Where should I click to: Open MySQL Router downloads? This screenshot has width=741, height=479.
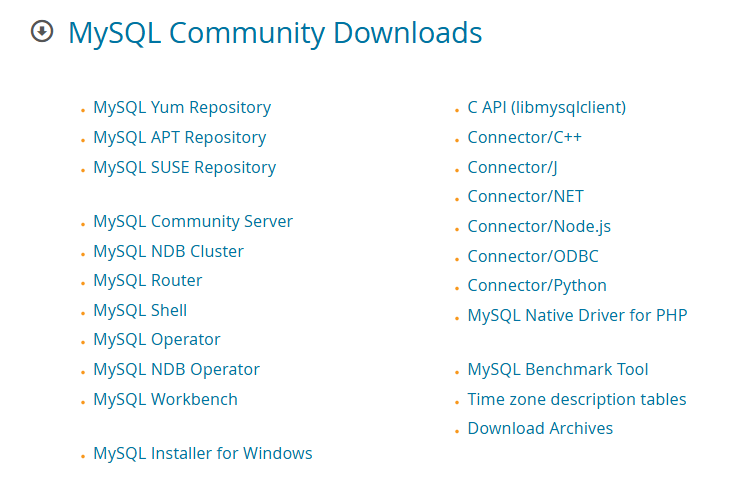(x=147, y=281)
